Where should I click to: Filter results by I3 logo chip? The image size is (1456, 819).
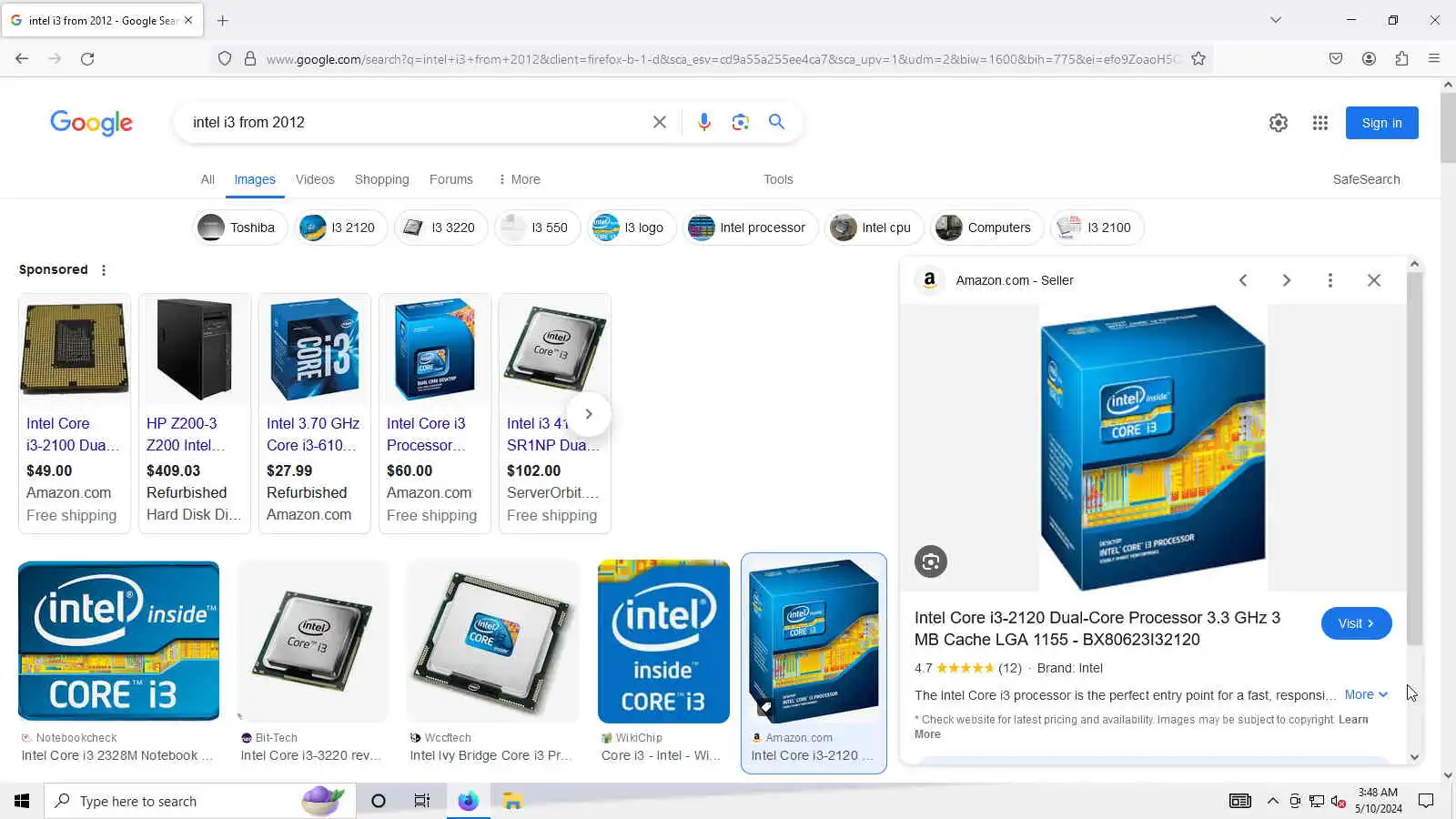[632, 227]
